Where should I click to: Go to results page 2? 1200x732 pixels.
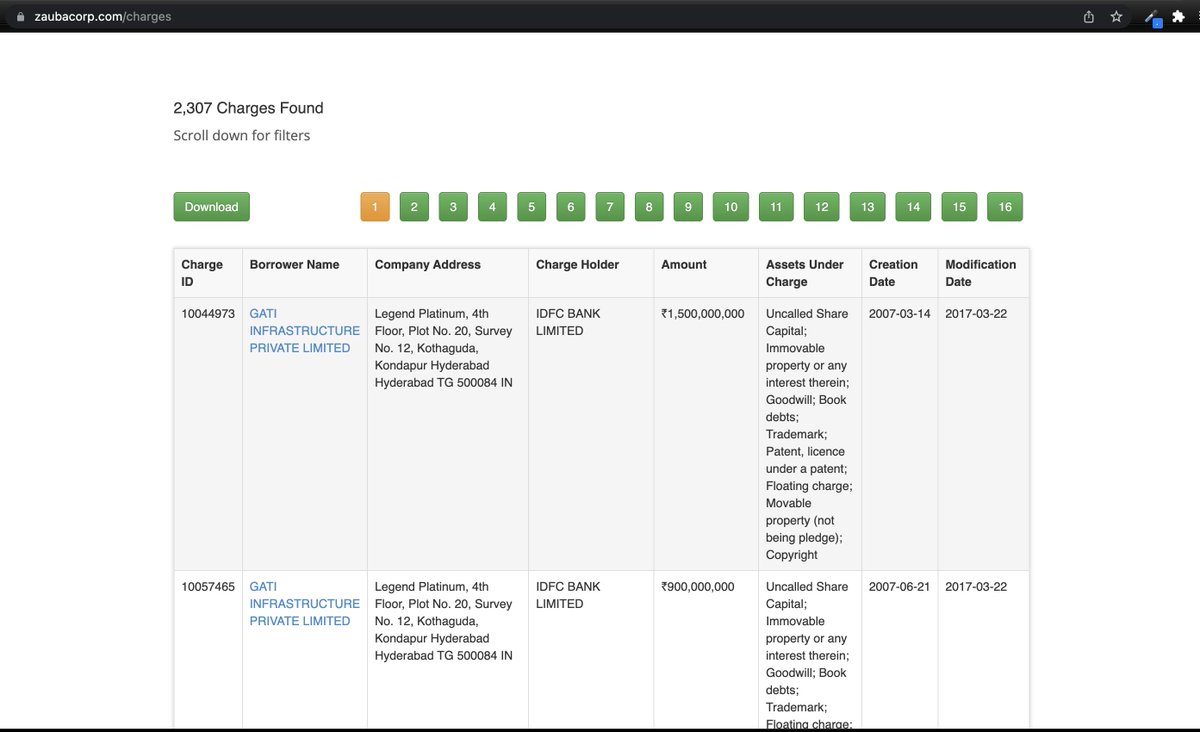(x=414, y=206)
